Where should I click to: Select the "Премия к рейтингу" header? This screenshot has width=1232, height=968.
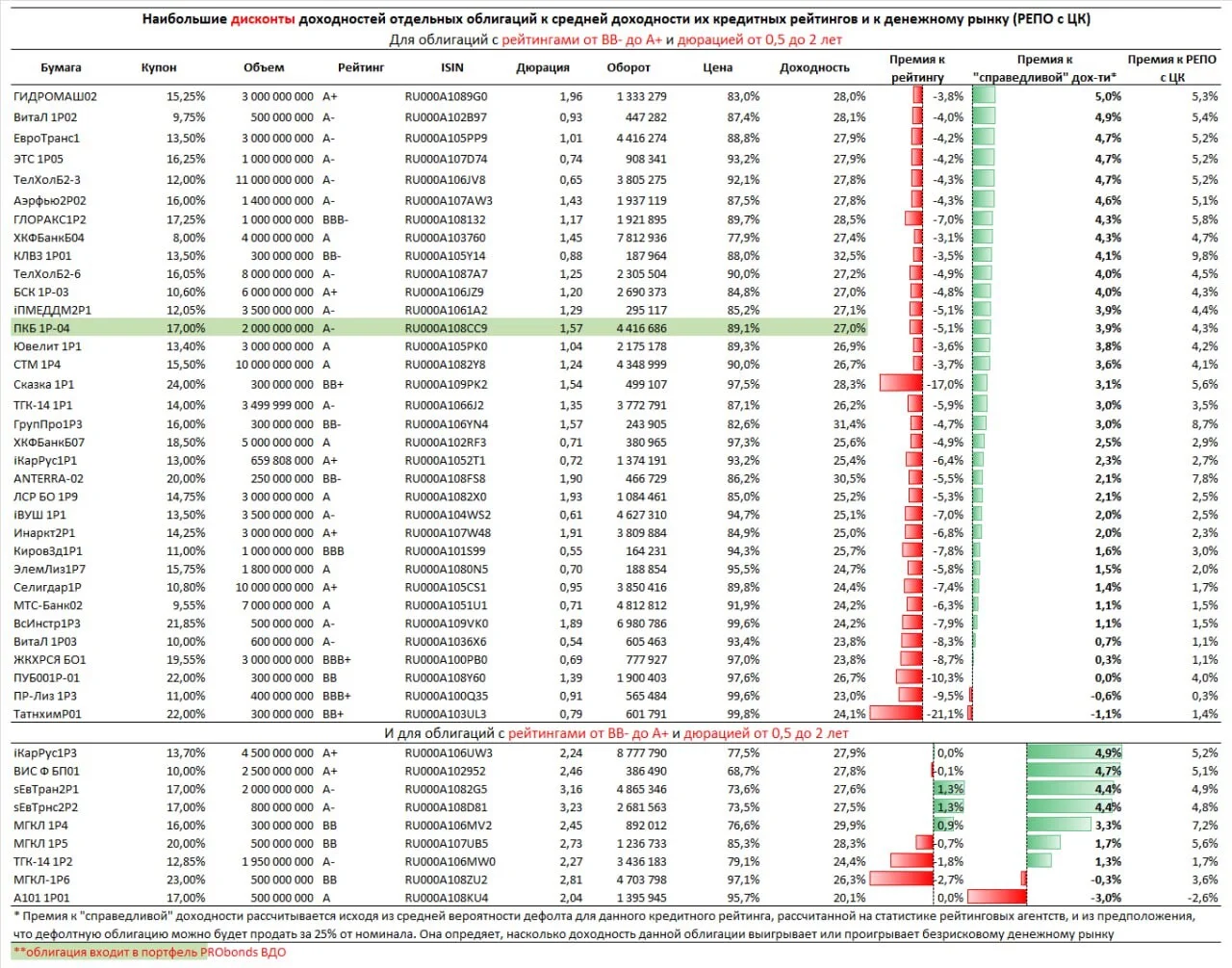tap(917, 68)
